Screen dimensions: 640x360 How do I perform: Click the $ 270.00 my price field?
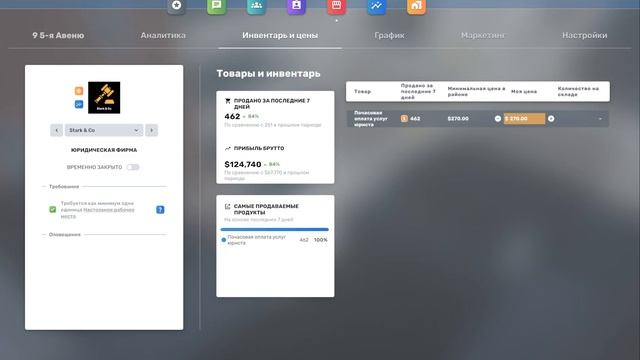524,119
